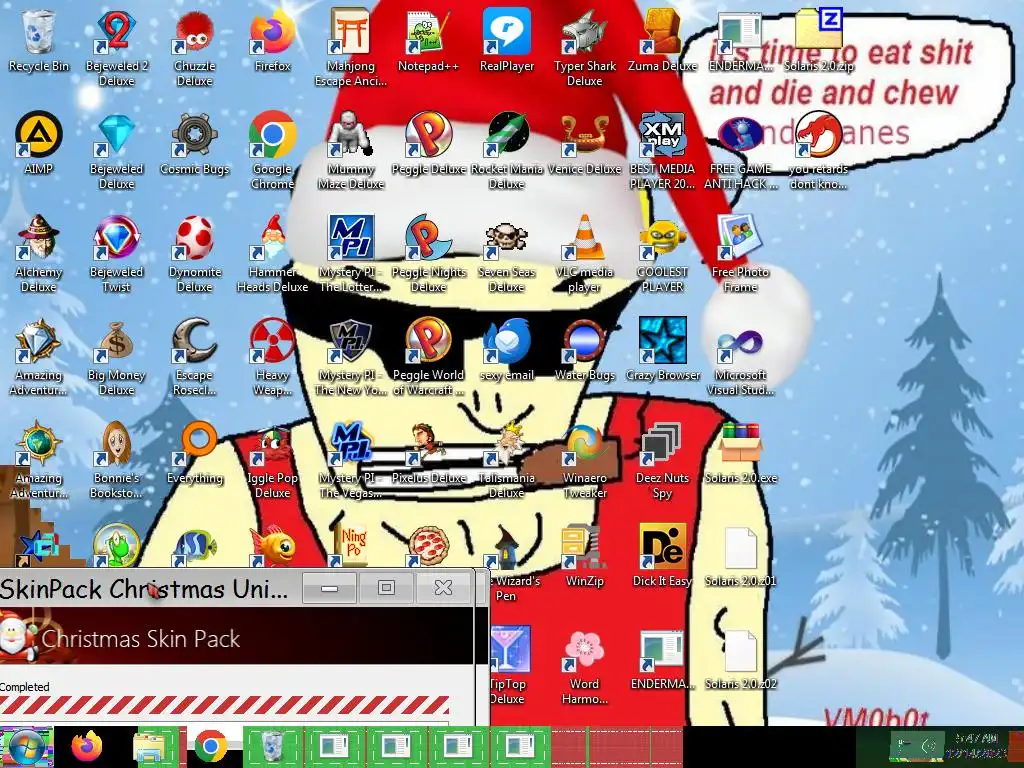Select the Solaris 2.0.z02 file

(741, 660)
